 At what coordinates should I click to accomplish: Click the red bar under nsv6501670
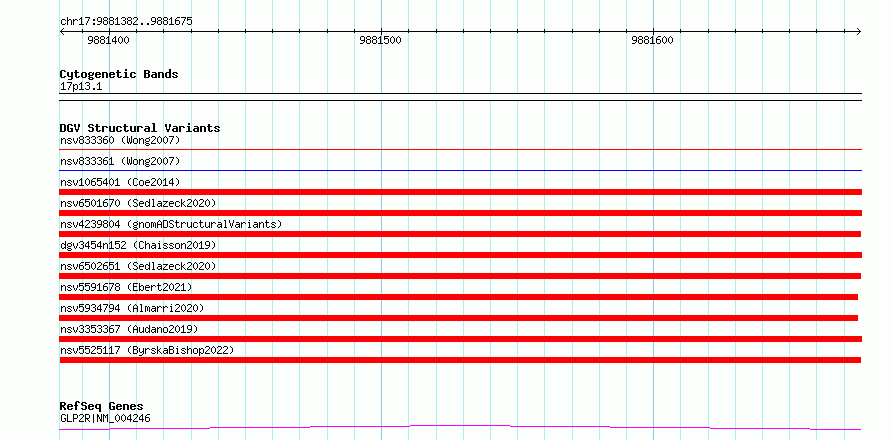click(x=460, y=213)
